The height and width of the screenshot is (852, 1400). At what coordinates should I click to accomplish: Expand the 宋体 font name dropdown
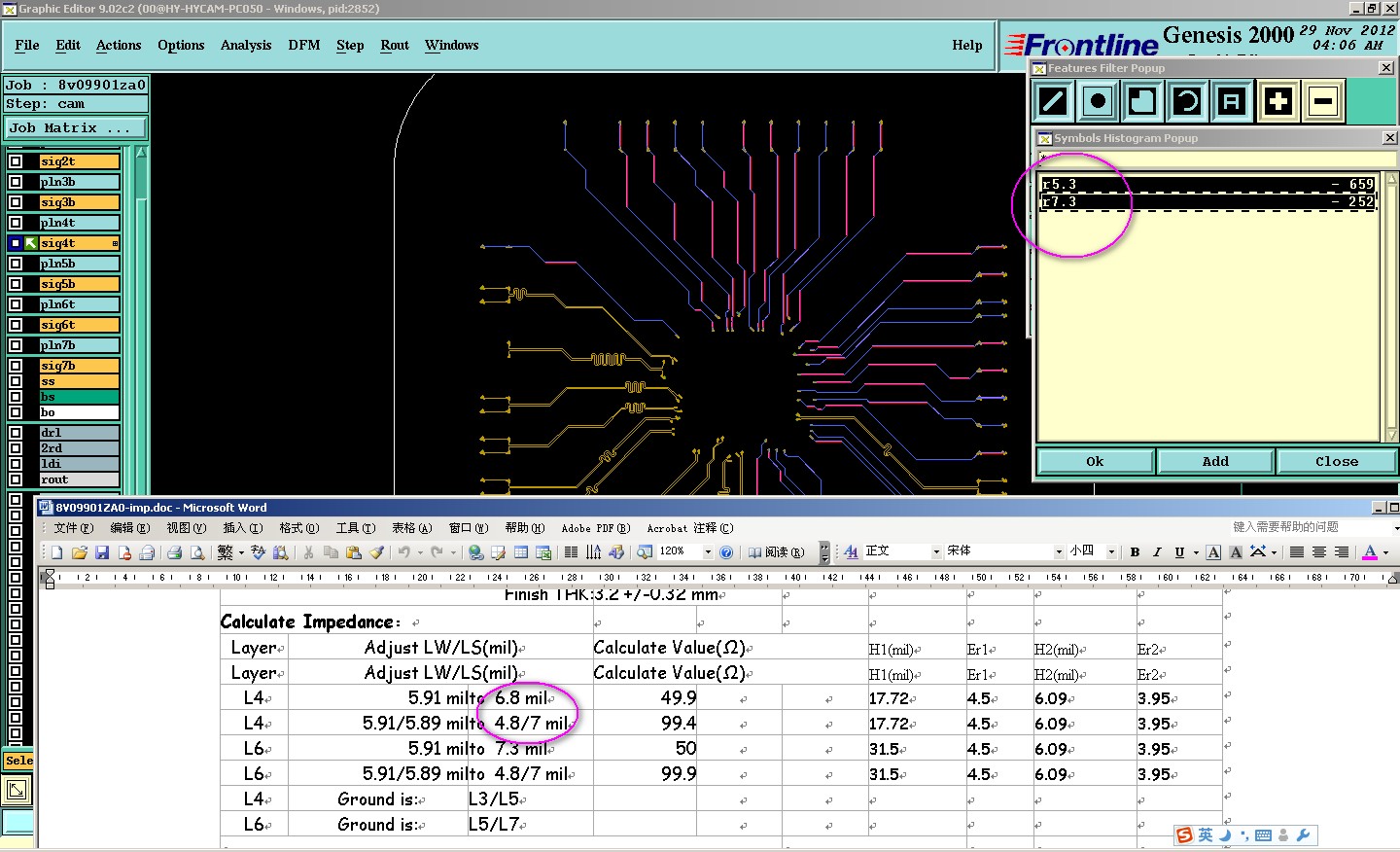(x=1059, y=552)
